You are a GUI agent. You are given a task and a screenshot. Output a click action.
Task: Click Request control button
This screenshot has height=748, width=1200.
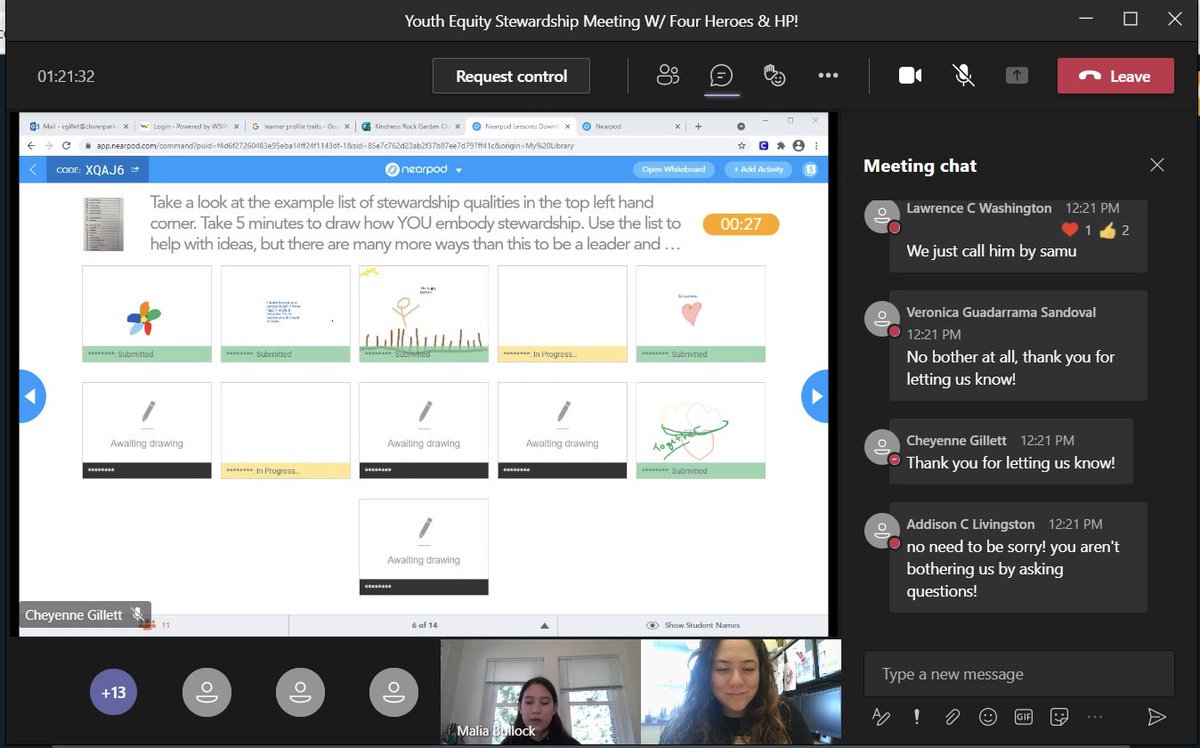(511, 76)
